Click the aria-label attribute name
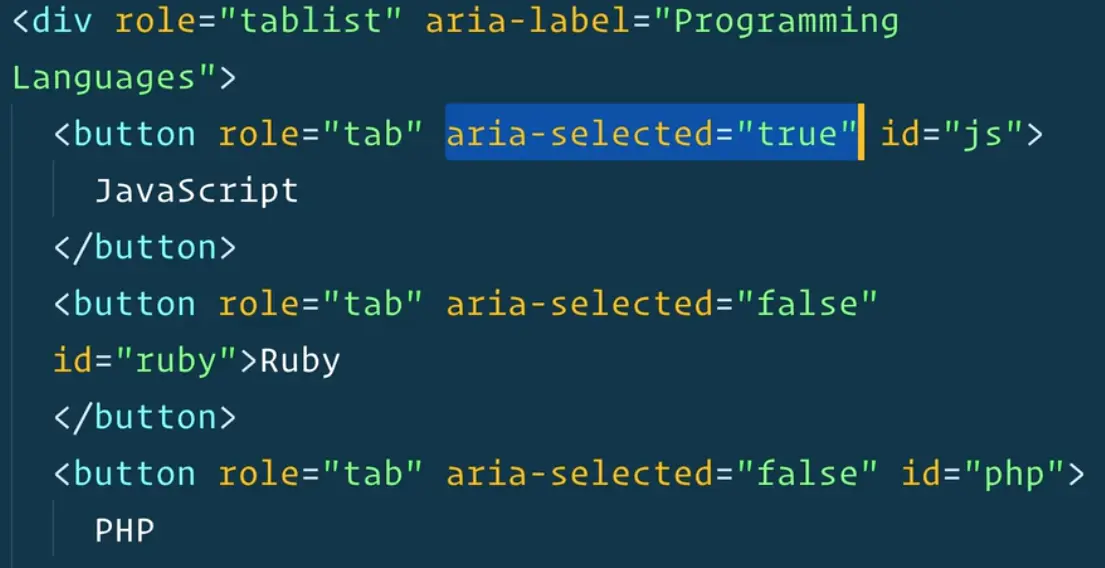The height and width of the screenshot is (568, 1105). coord(529,22)
